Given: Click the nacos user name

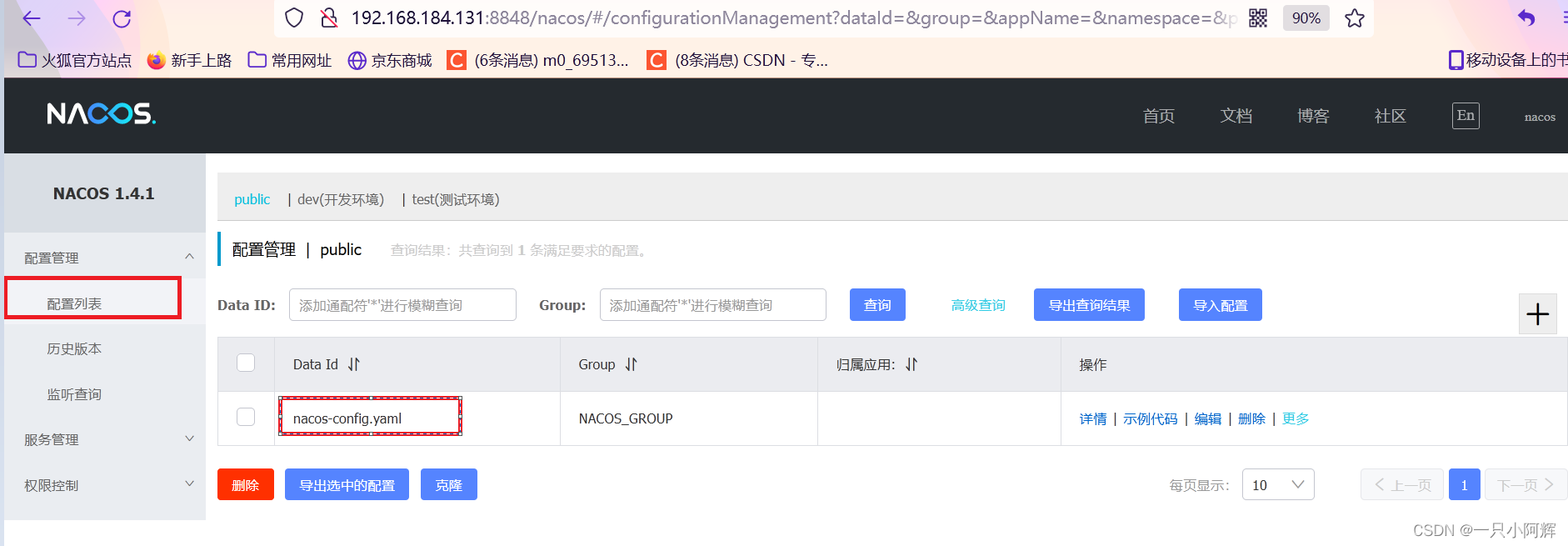Looking at the screenshot, I should click(x=1540, y=117).
